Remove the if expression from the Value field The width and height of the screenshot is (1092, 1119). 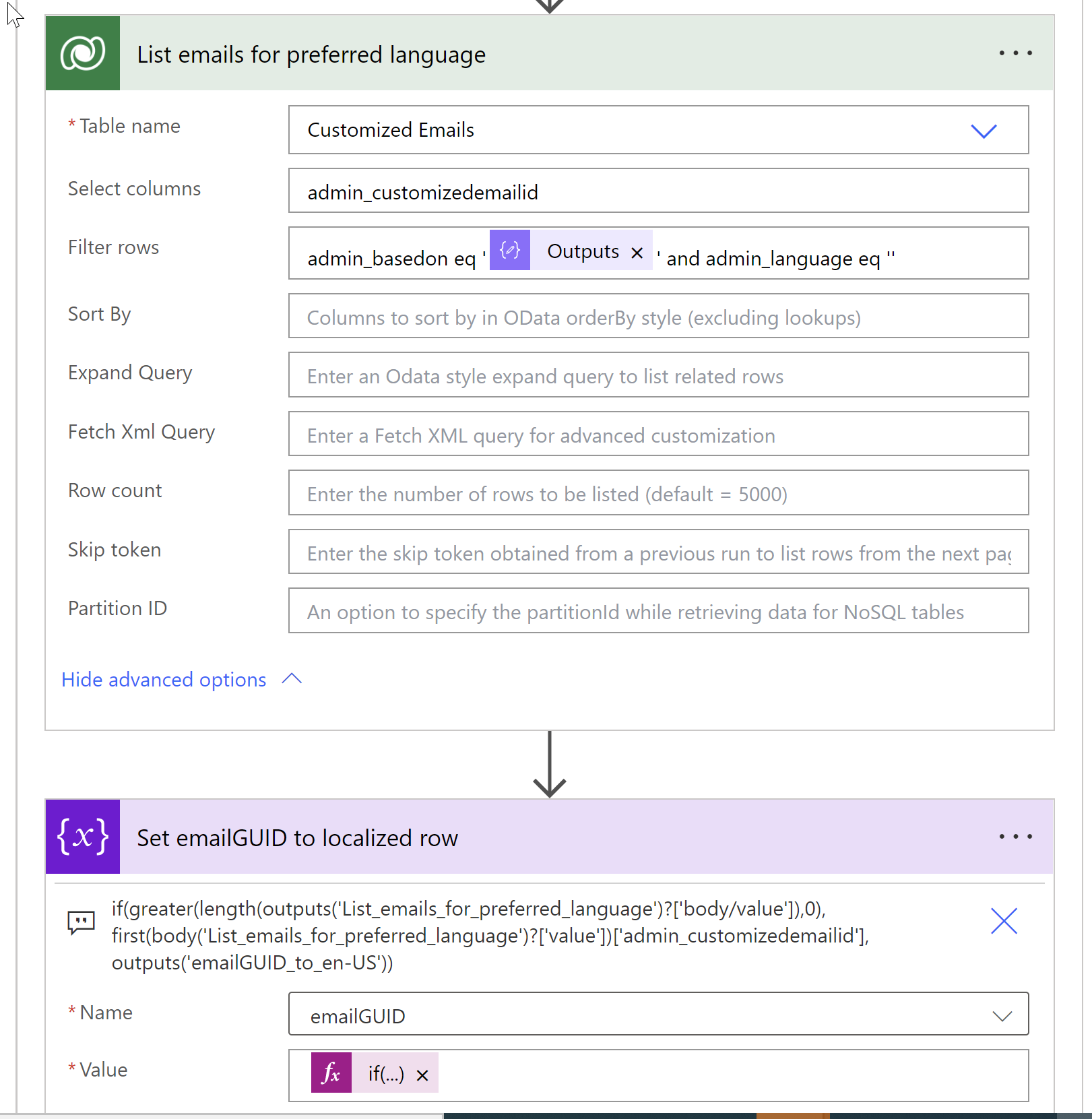click(x=422, y=1075)
